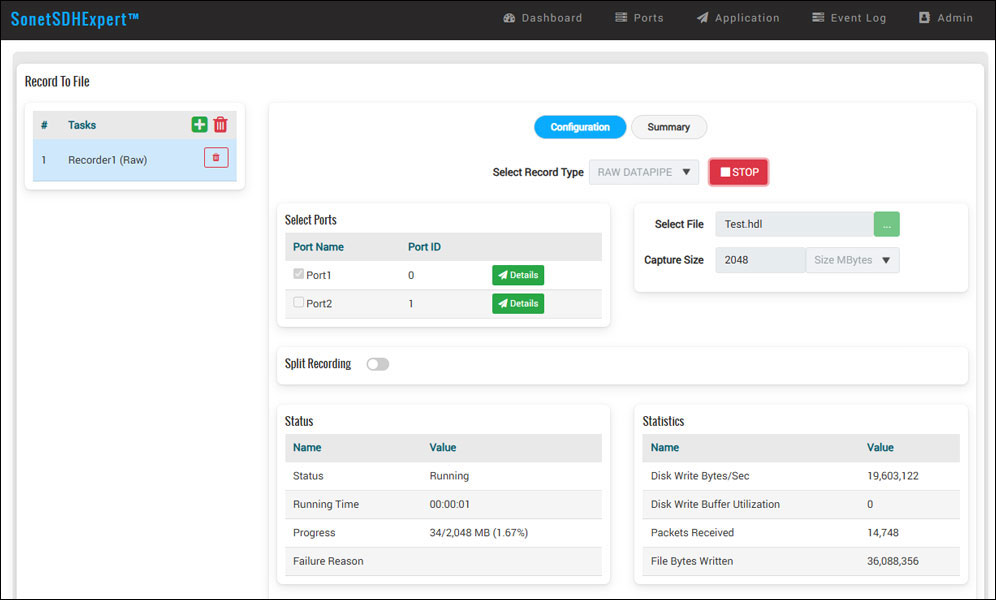Enable the Split Recording toggle
Viewport: 996px width, 600px height.
coord(377,364)
